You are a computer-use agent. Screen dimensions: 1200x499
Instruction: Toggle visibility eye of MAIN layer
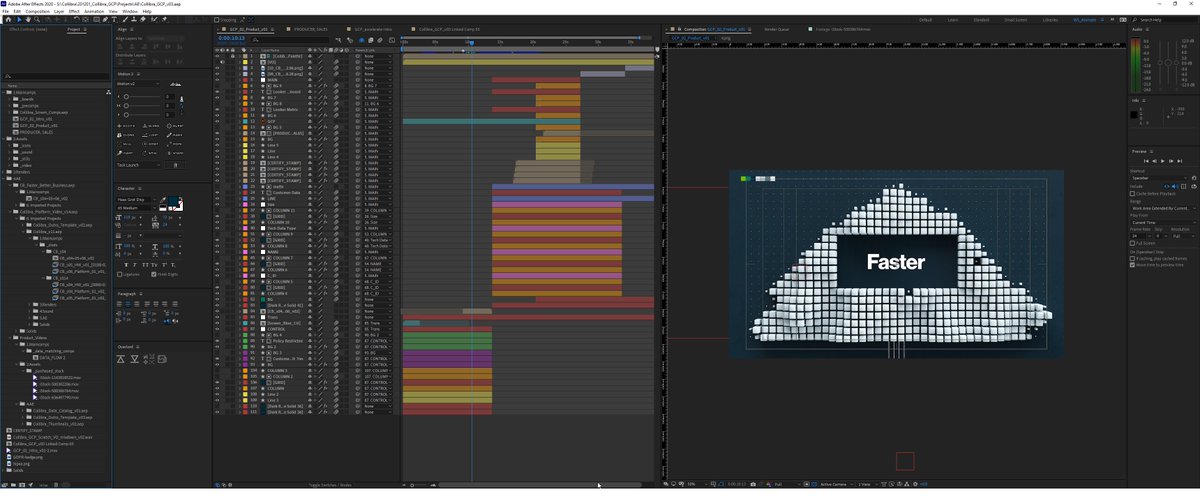217,79
